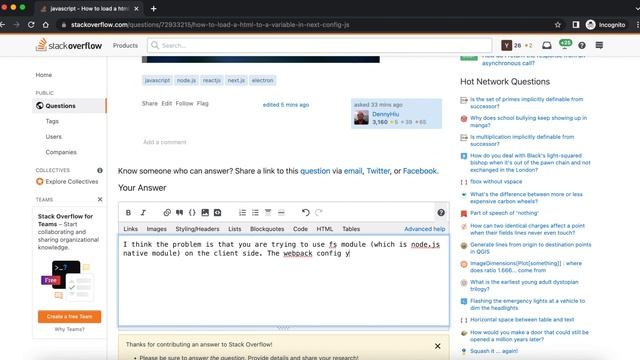Show the Images help tab

157,229
